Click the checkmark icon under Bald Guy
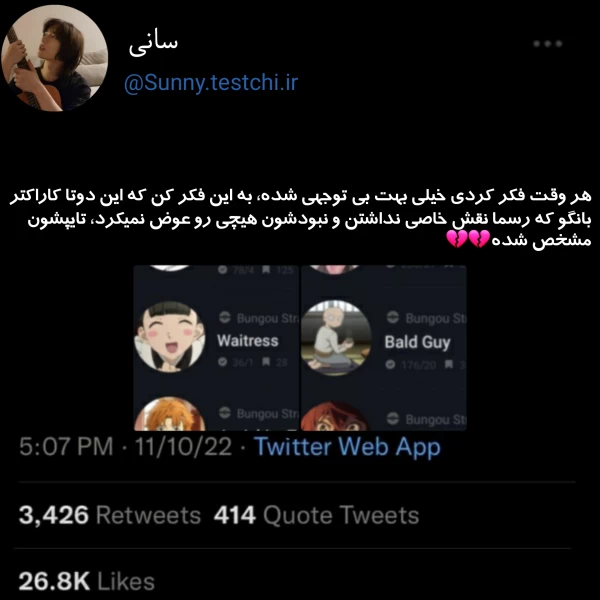 coord(390,364)
